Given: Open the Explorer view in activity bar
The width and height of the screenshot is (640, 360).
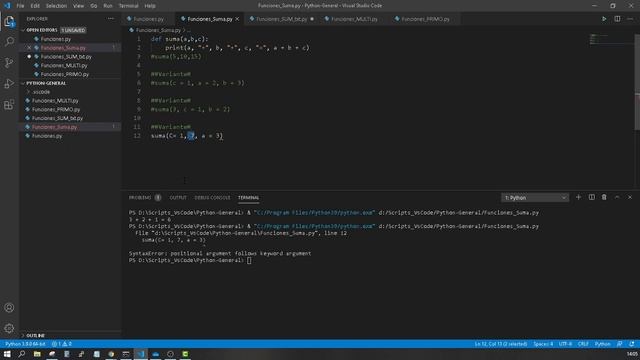Looking at the screenshot, I should click(9, 21).
